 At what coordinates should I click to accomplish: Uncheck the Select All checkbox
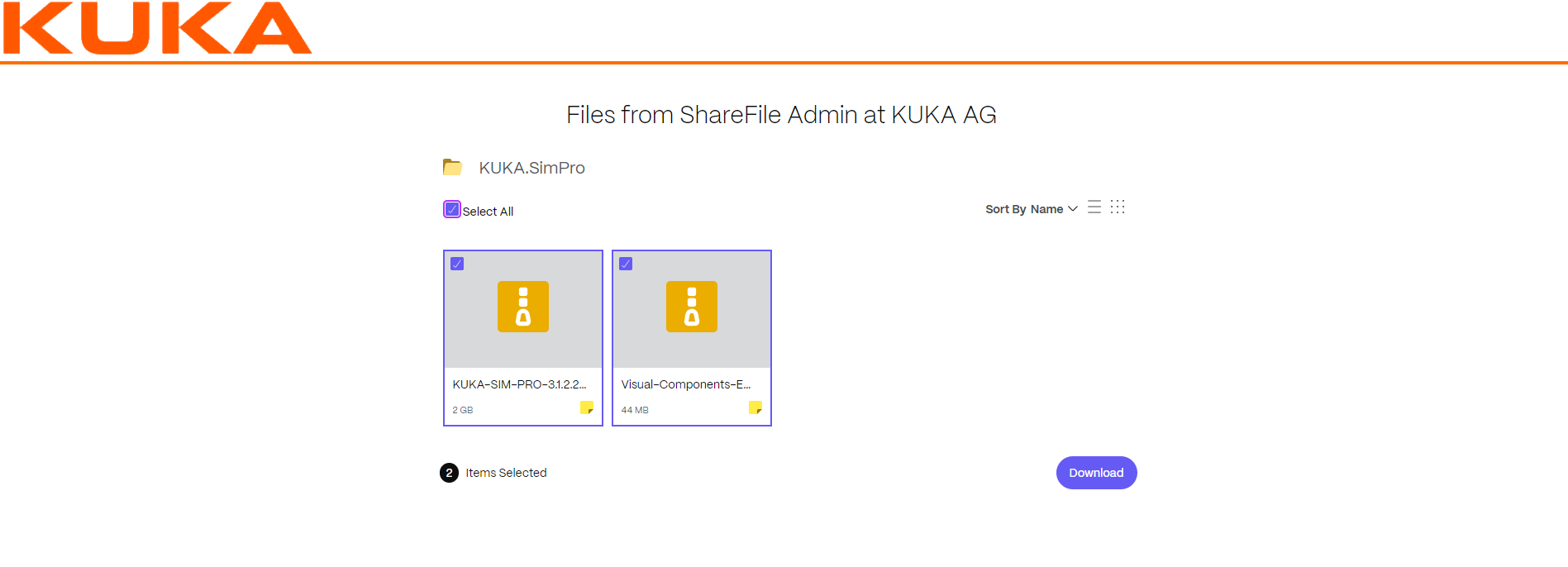[452, 210]
